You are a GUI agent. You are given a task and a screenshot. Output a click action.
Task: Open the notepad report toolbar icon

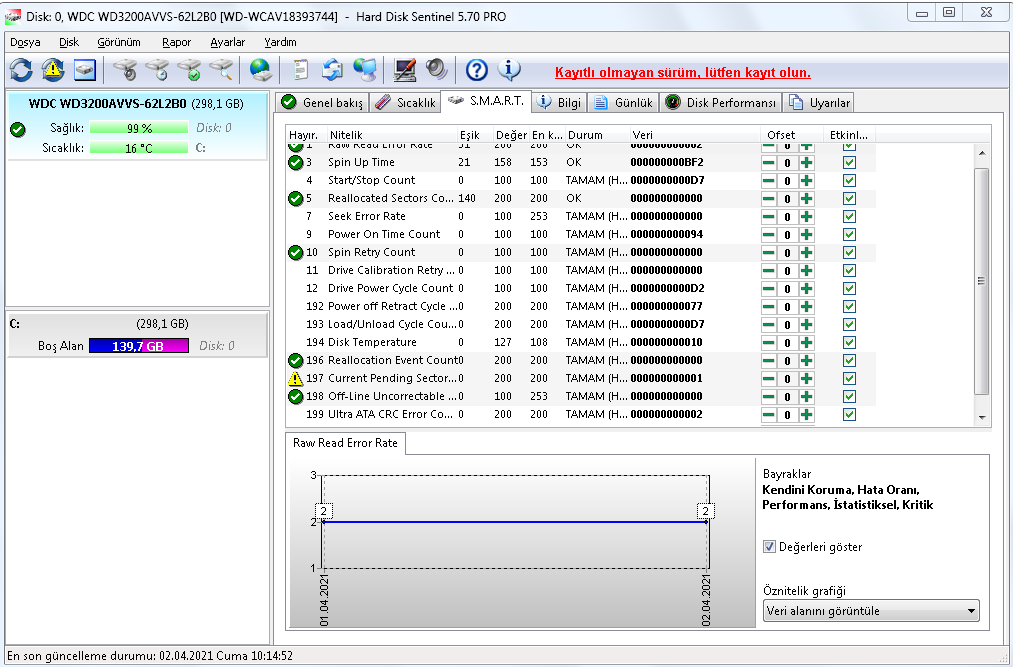click(x=300, y=70)
